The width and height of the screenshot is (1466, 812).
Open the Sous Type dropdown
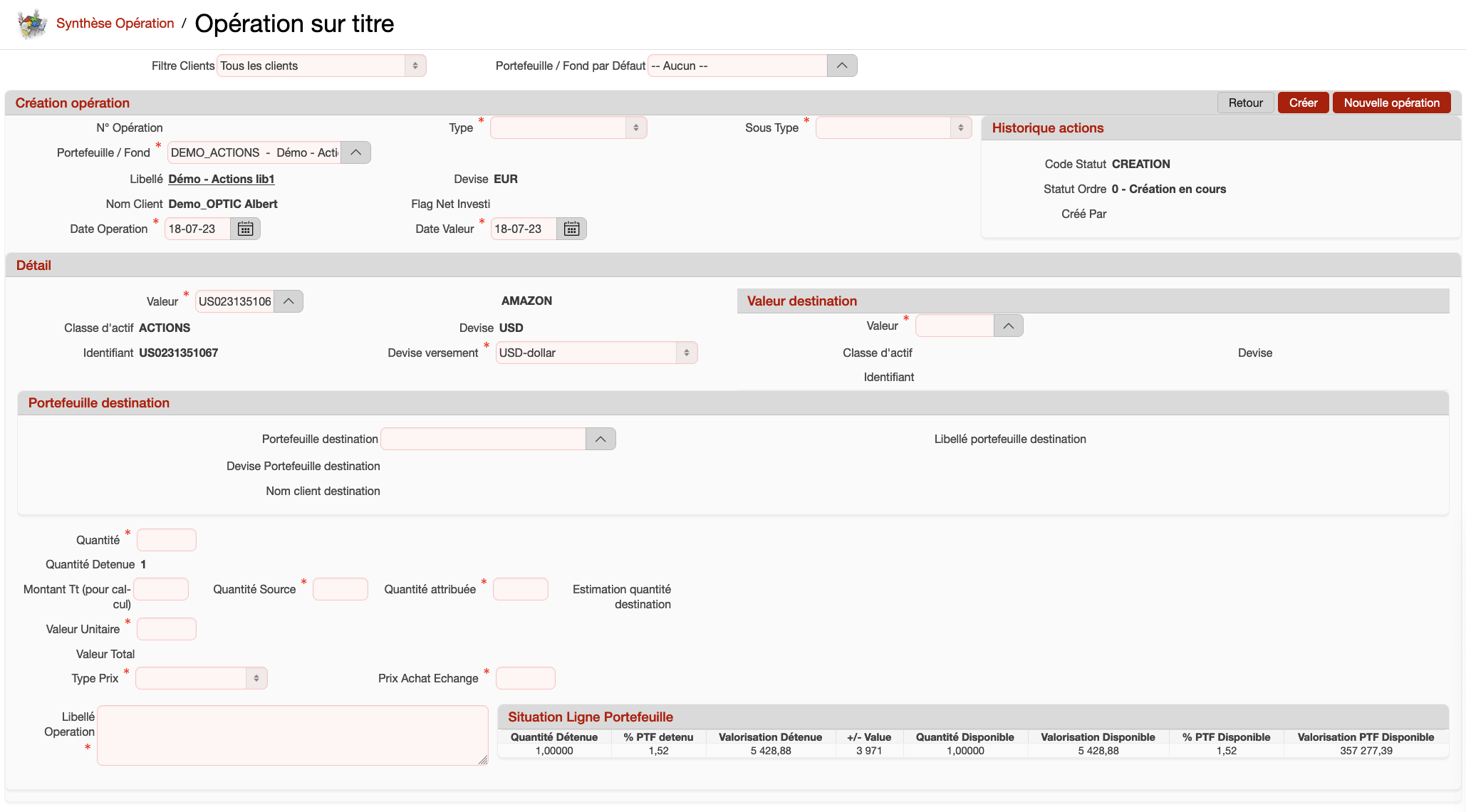click(x=893, y=127)
